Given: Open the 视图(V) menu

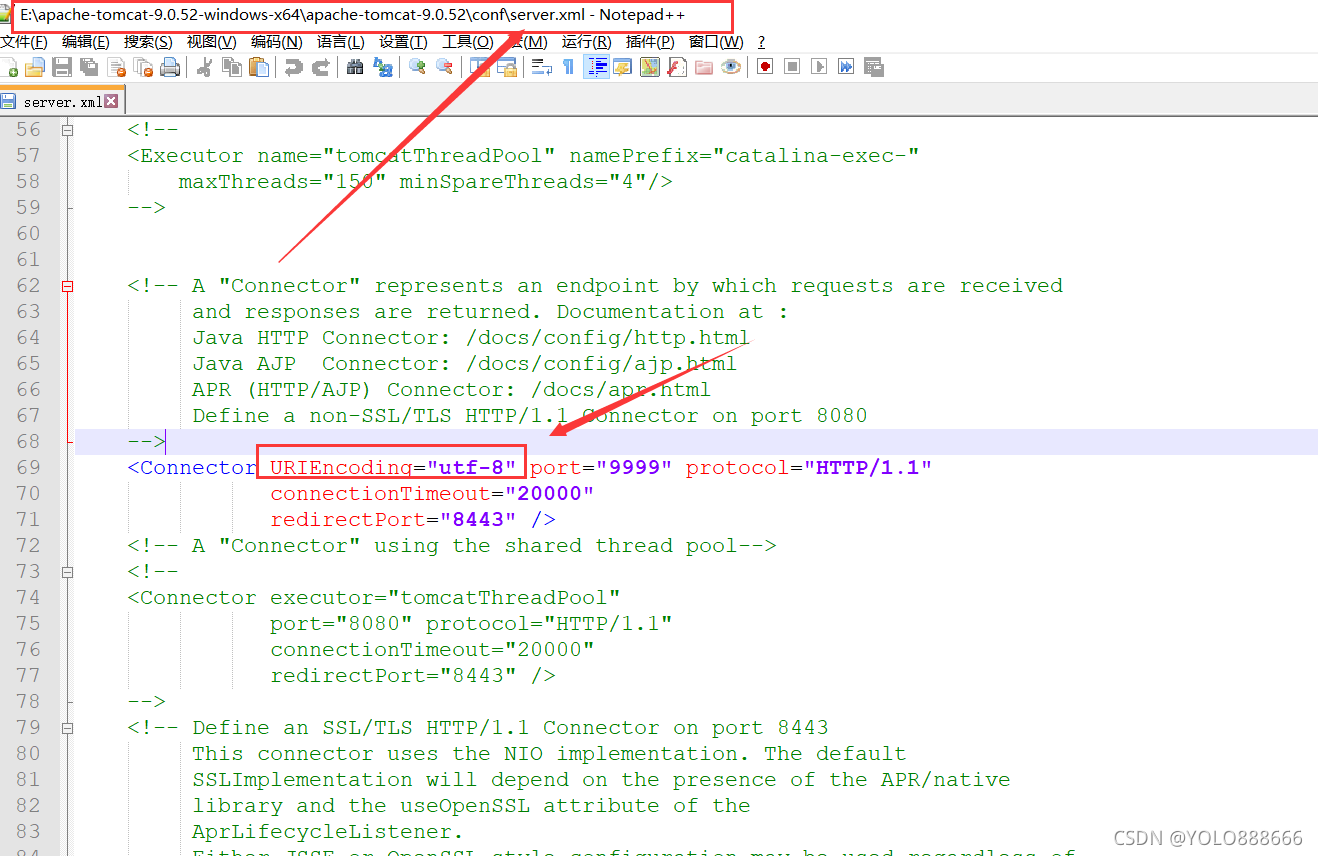Looking at the screenshot, I should (x=212, y=42).
